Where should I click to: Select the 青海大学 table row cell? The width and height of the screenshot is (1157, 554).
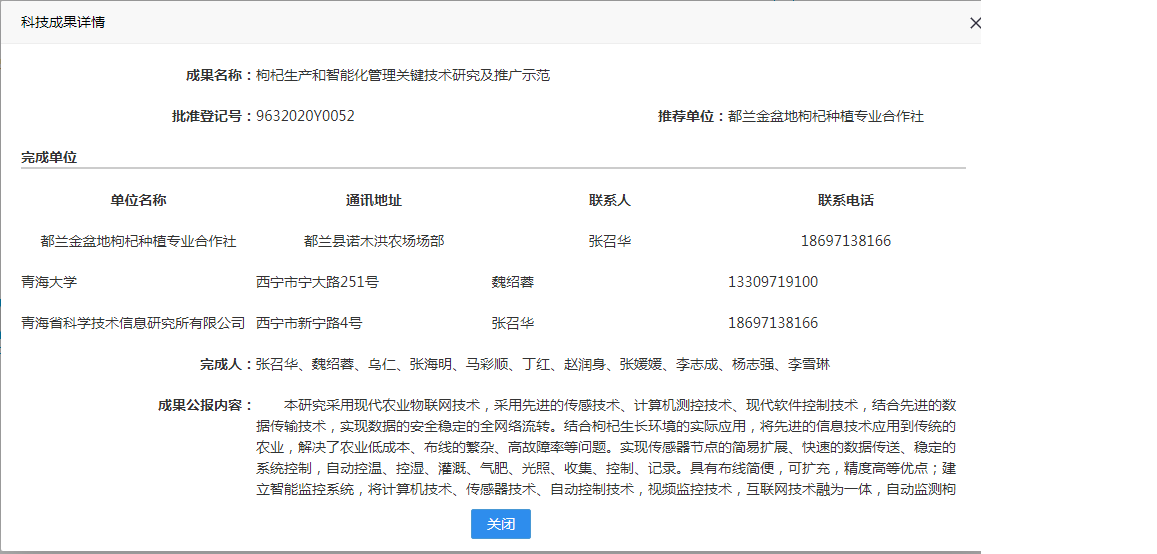[49, 282]
